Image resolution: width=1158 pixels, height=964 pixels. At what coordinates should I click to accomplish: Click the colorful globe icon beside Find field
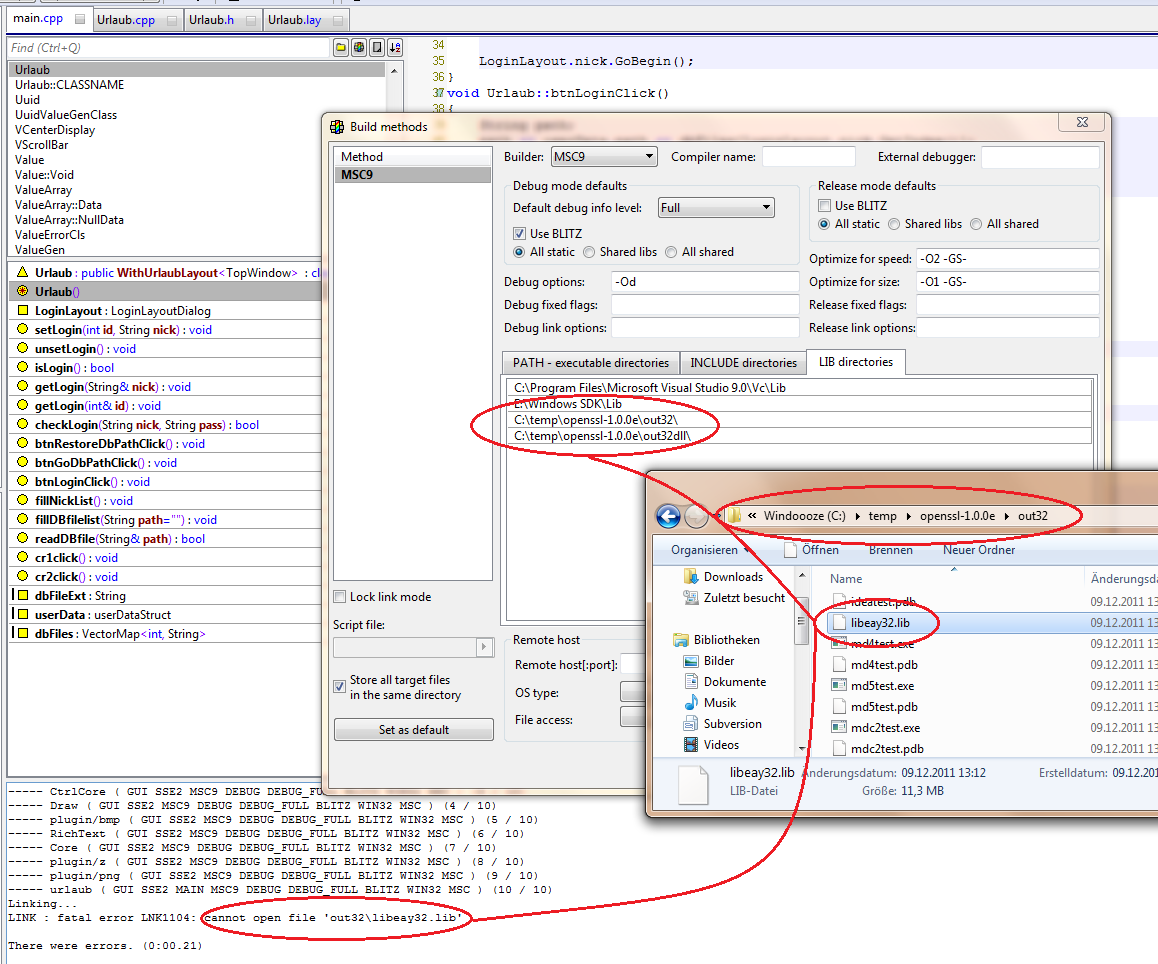[x=358, y=48]
